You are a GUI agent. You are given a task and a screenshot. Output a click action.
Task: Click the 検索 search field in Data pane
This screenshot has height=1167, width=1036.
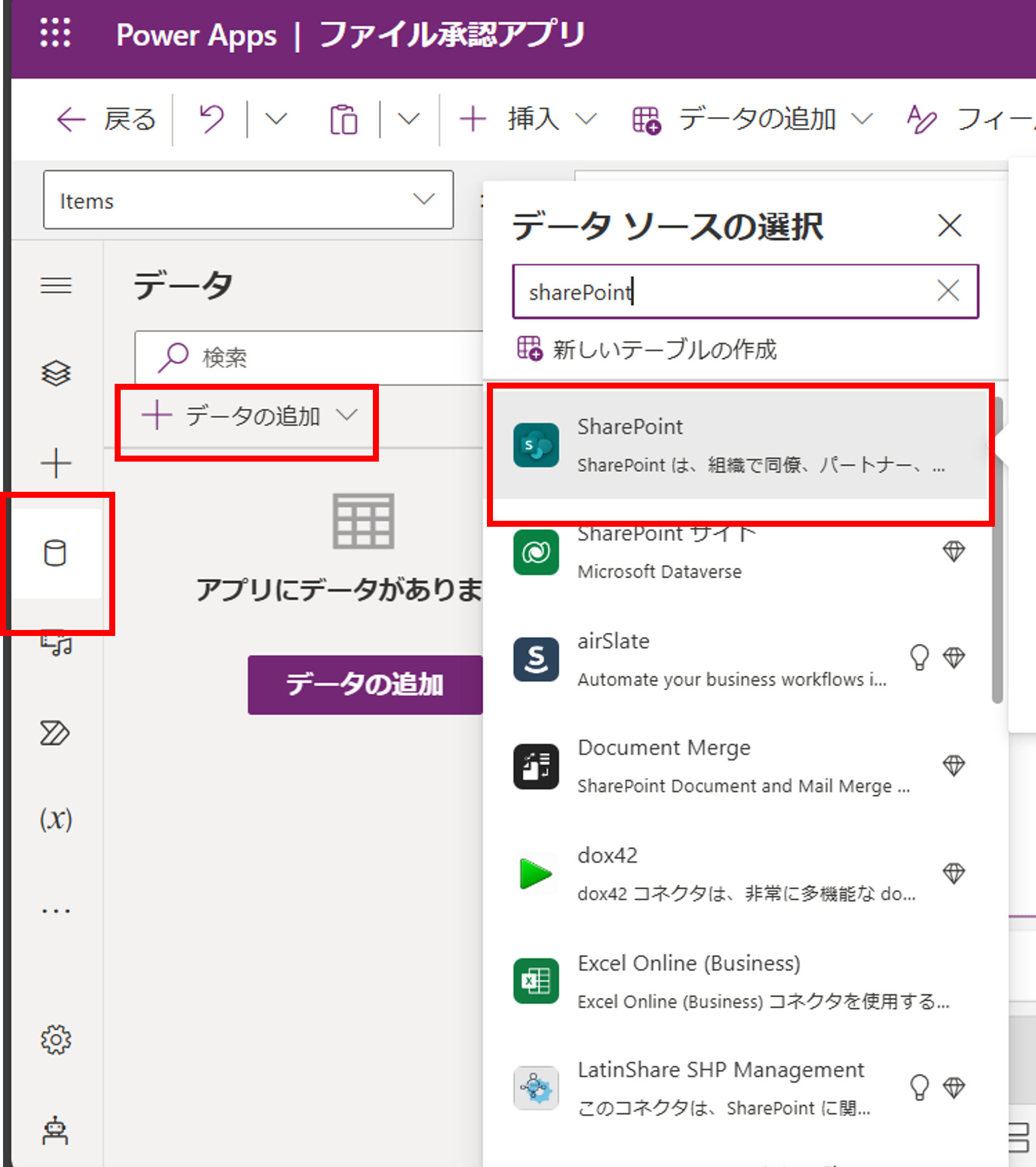[309, 358]
